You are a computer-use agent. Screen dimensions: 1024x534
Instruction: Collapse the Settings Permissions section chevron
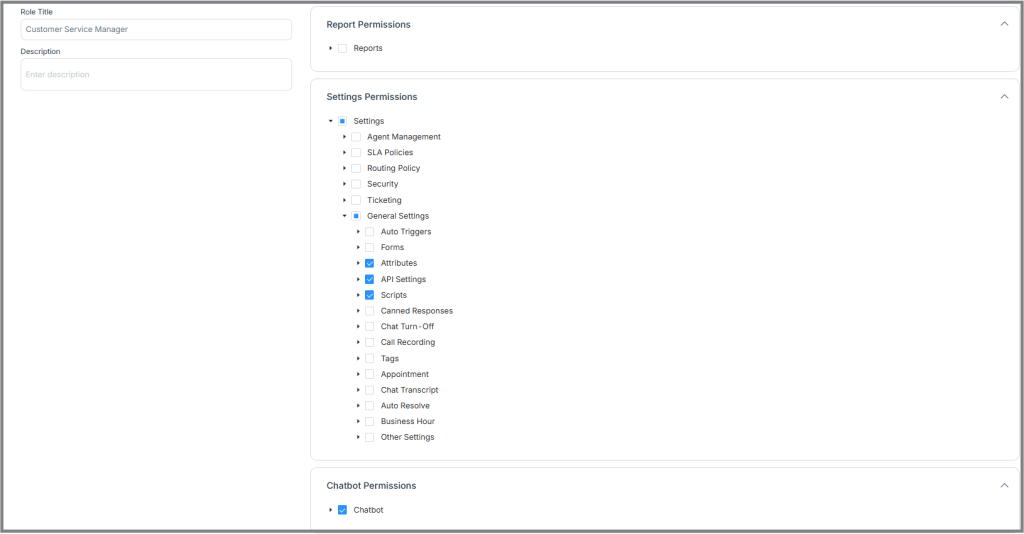[x=1004, y=97]
